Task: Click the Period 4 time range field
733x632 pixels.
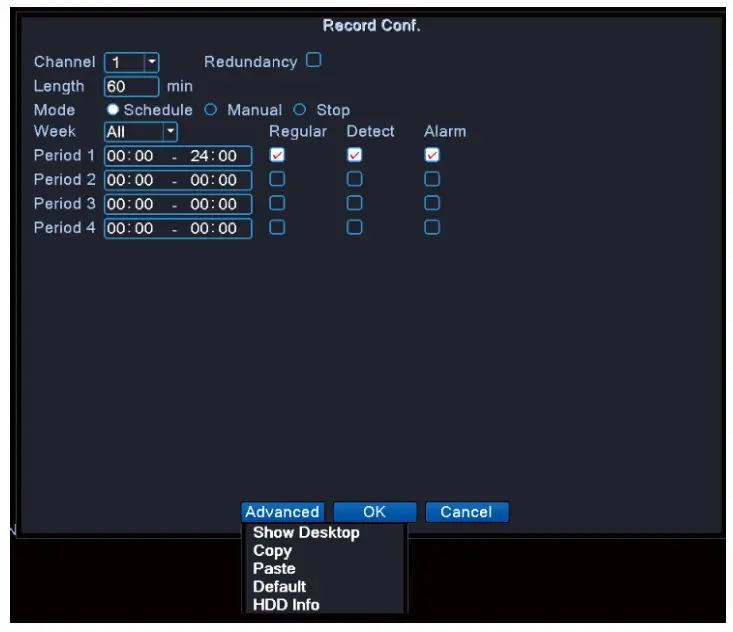Action: 178,229
